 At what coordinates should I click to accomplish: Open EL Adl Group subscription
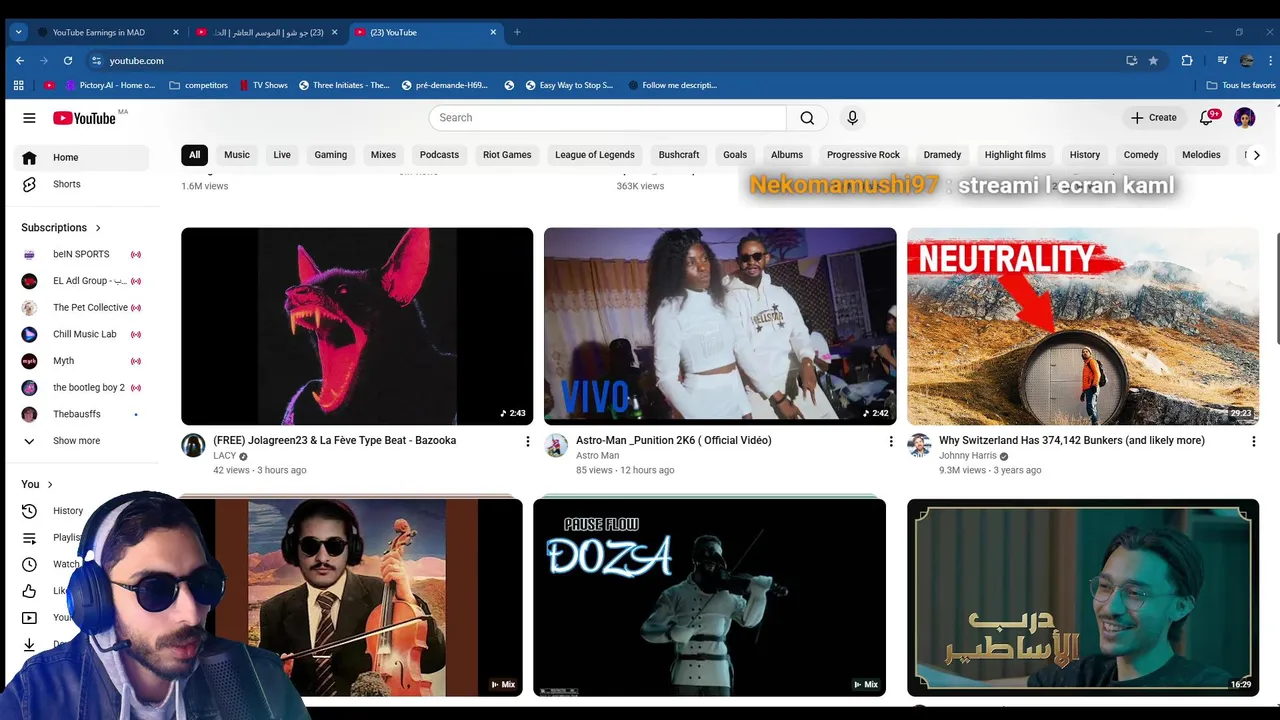click(x=81, y=281)
